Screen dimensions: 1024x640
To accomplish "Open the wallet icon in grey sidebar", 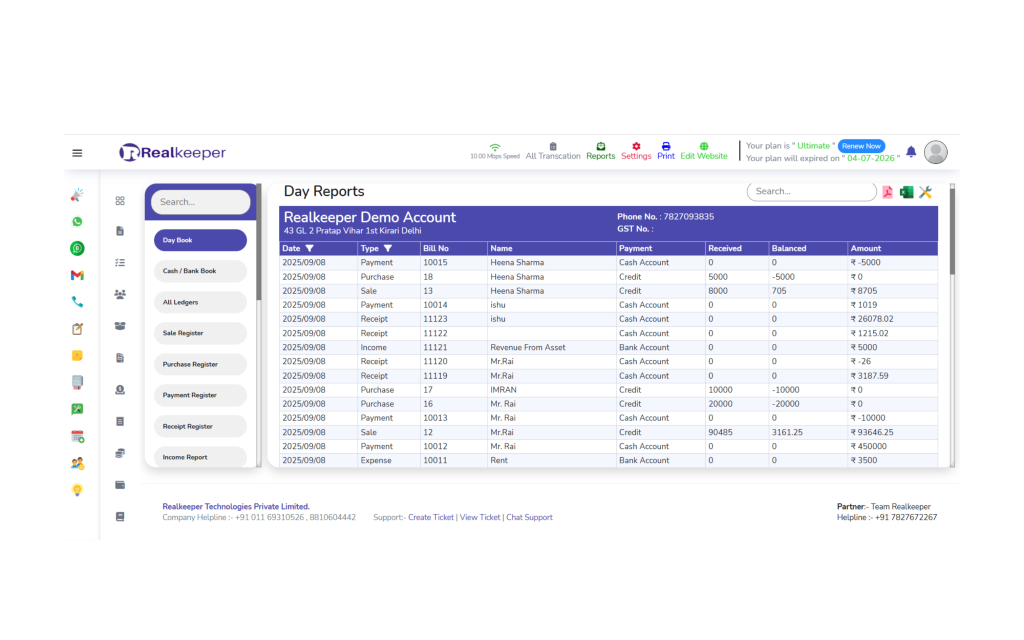I will point(120,485).
